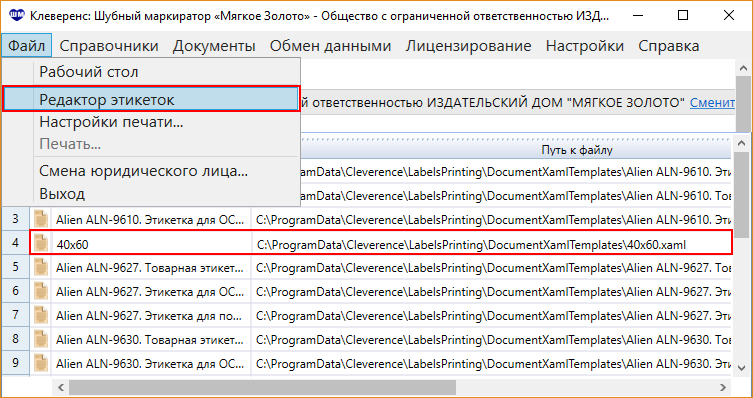Click file icon in row 5
Viewport: 753px width, 398px height.
41,267
